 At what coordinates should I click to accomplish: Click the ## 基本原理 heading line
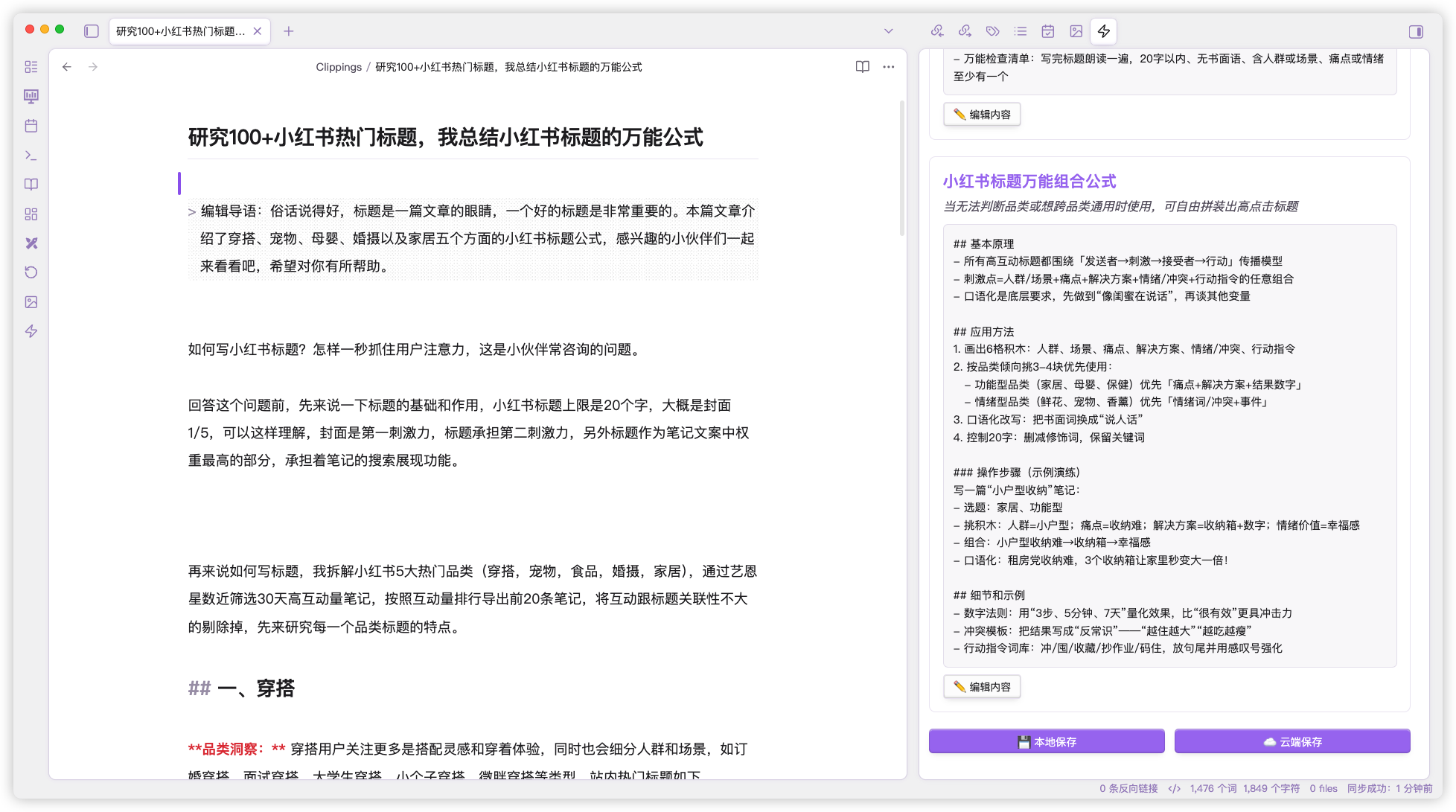(x=983, y=244)
